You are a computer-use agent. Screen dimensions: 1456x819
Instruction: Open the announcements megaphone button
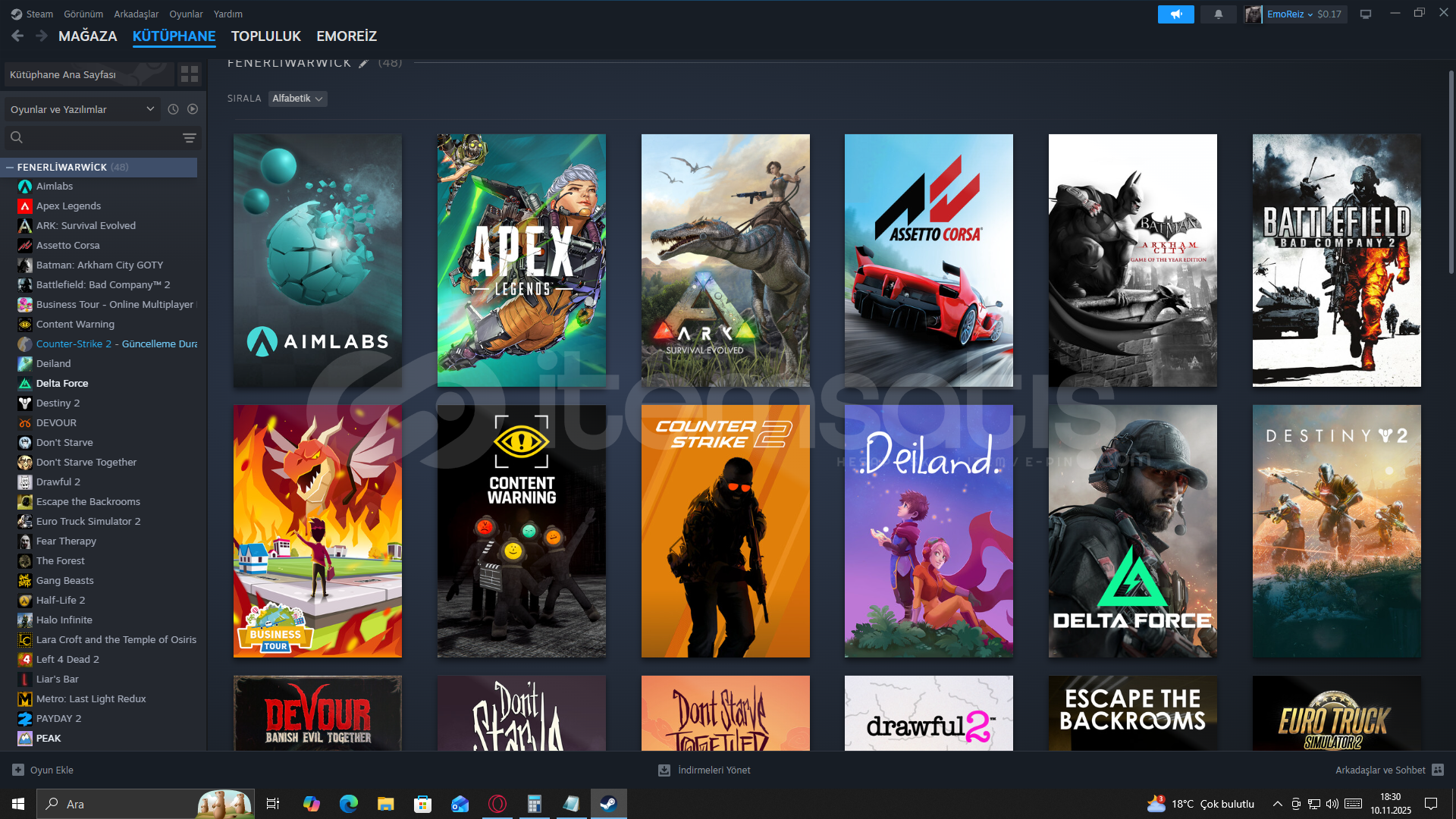(1175, 14)
